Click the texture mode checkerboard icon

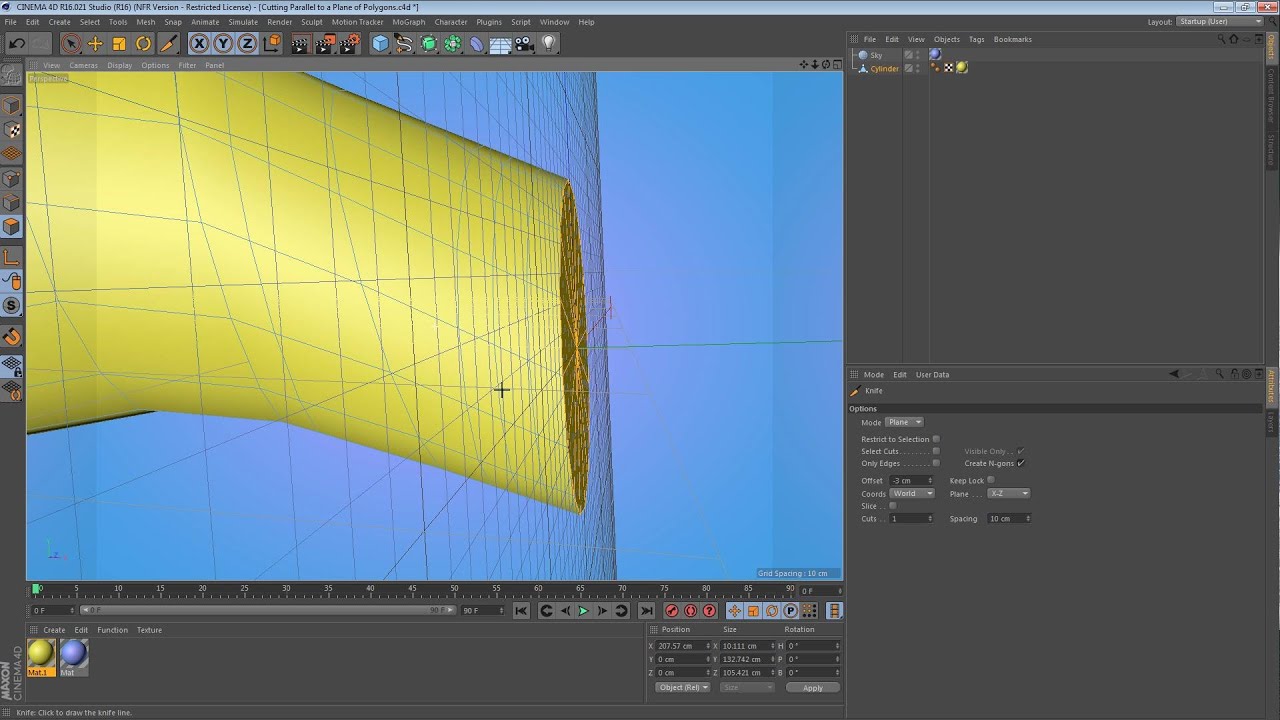[x=12, y=130]
